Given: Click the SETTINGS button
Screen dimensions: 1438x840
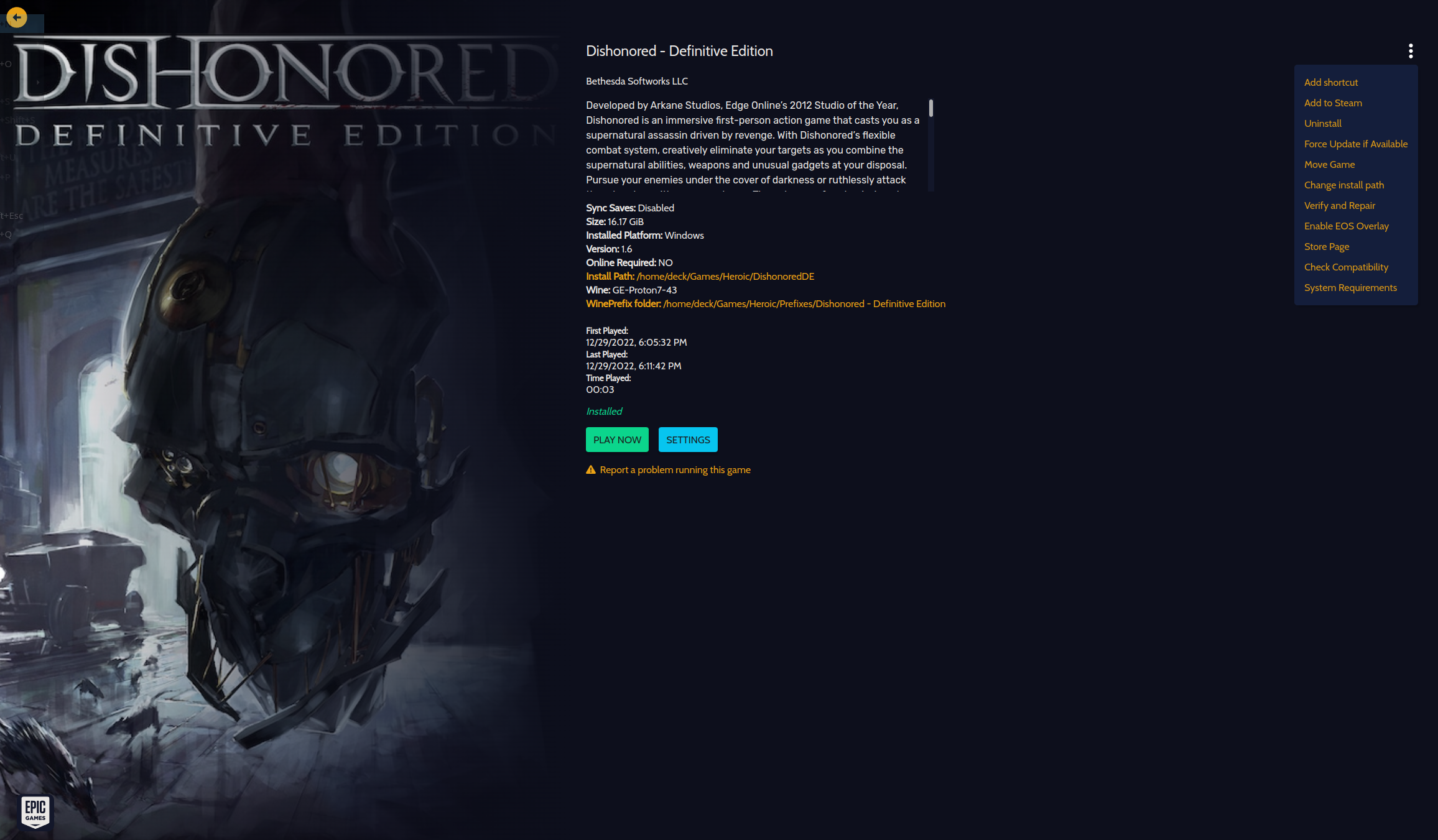Looking at the screenshot, I should point(687,439).
